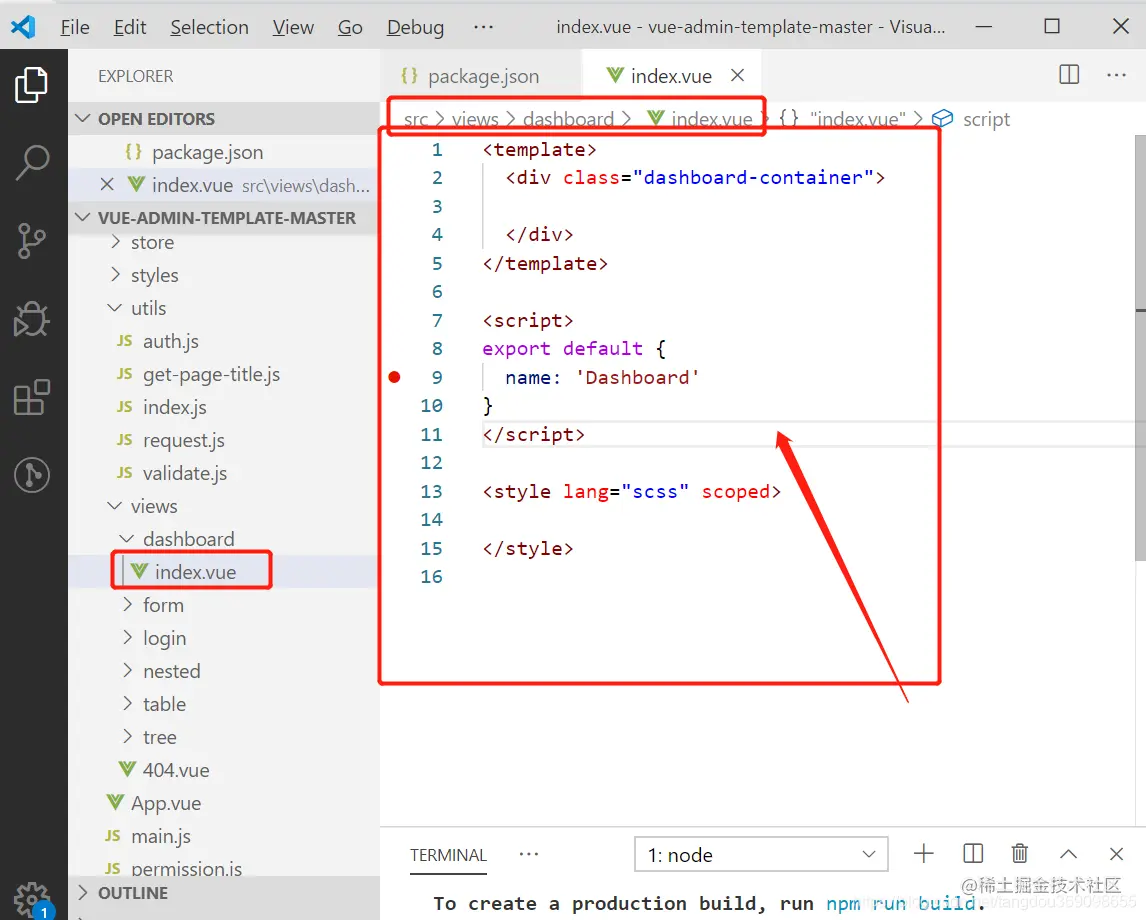This screenshot has height=920, width=1146.
Task: Expand the login folder
Action: [x=128, y=637]
